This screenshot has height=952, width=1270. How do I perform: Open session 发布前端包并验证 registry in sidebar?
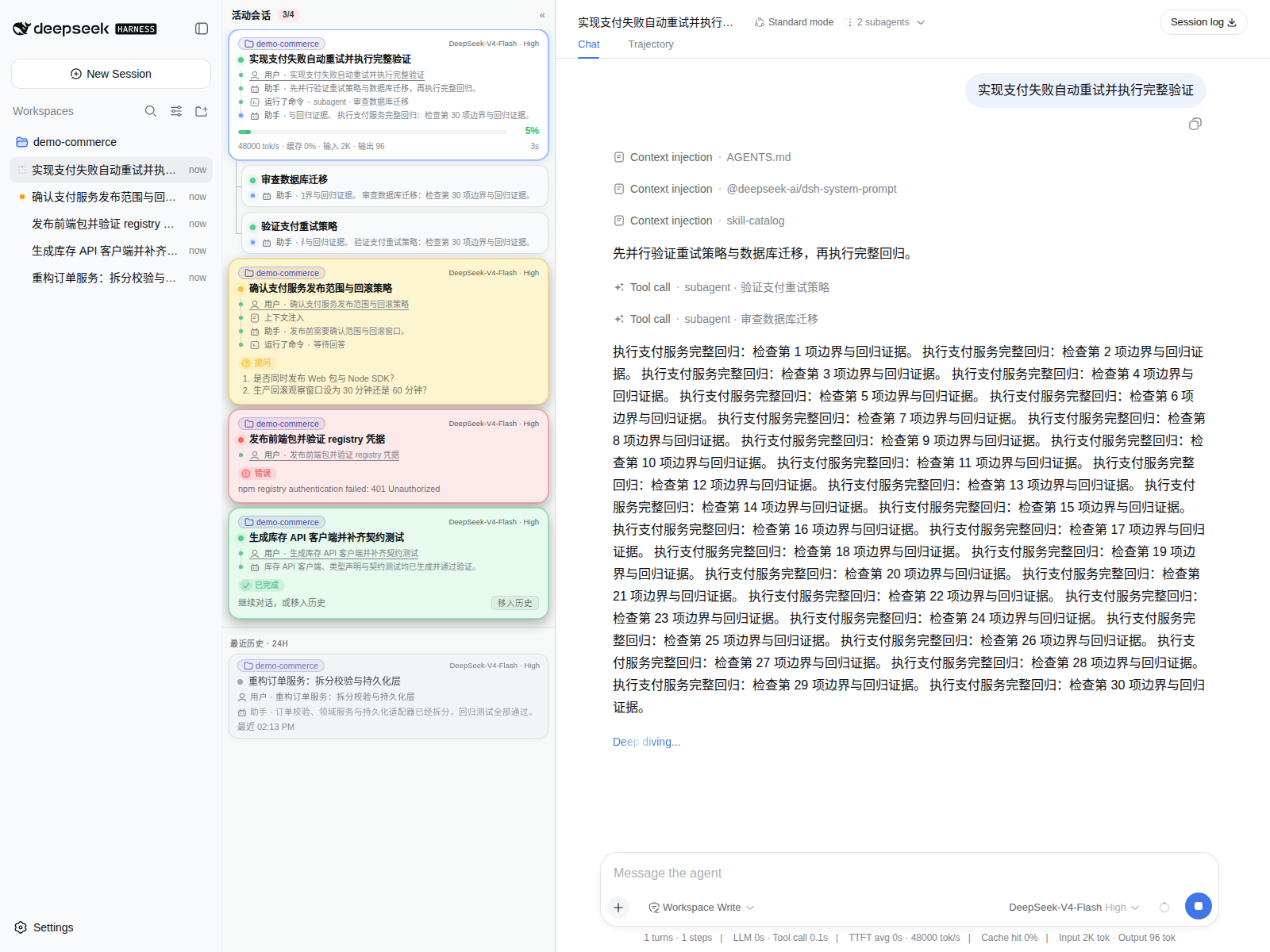coord(111,224)
